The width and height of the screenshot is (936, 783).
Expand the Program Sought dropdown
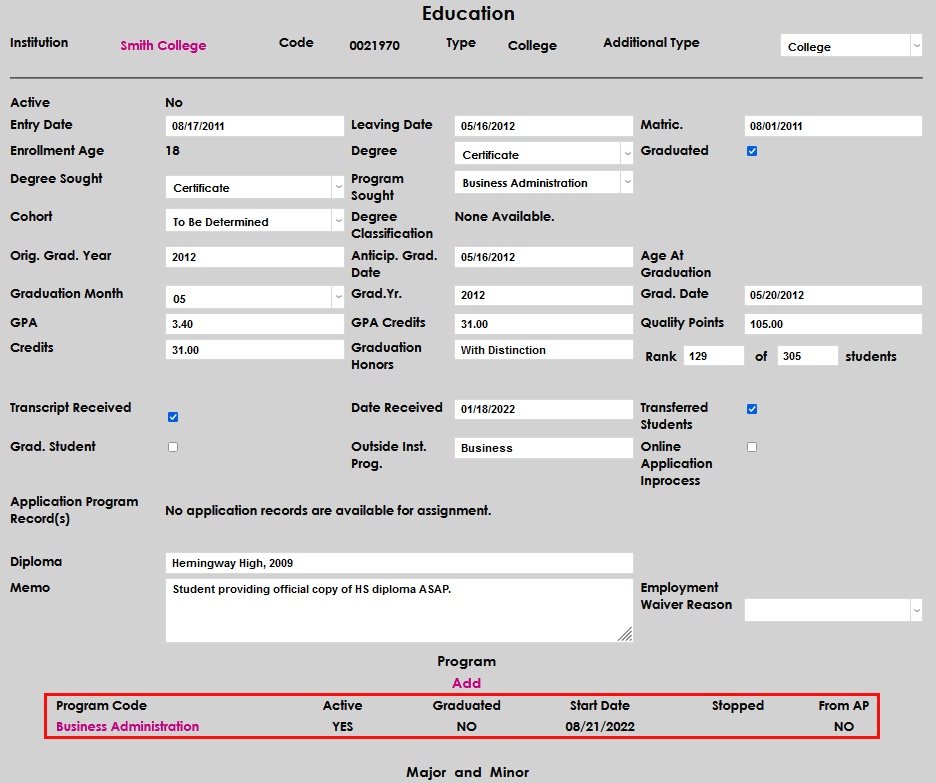tap(543, 183)
